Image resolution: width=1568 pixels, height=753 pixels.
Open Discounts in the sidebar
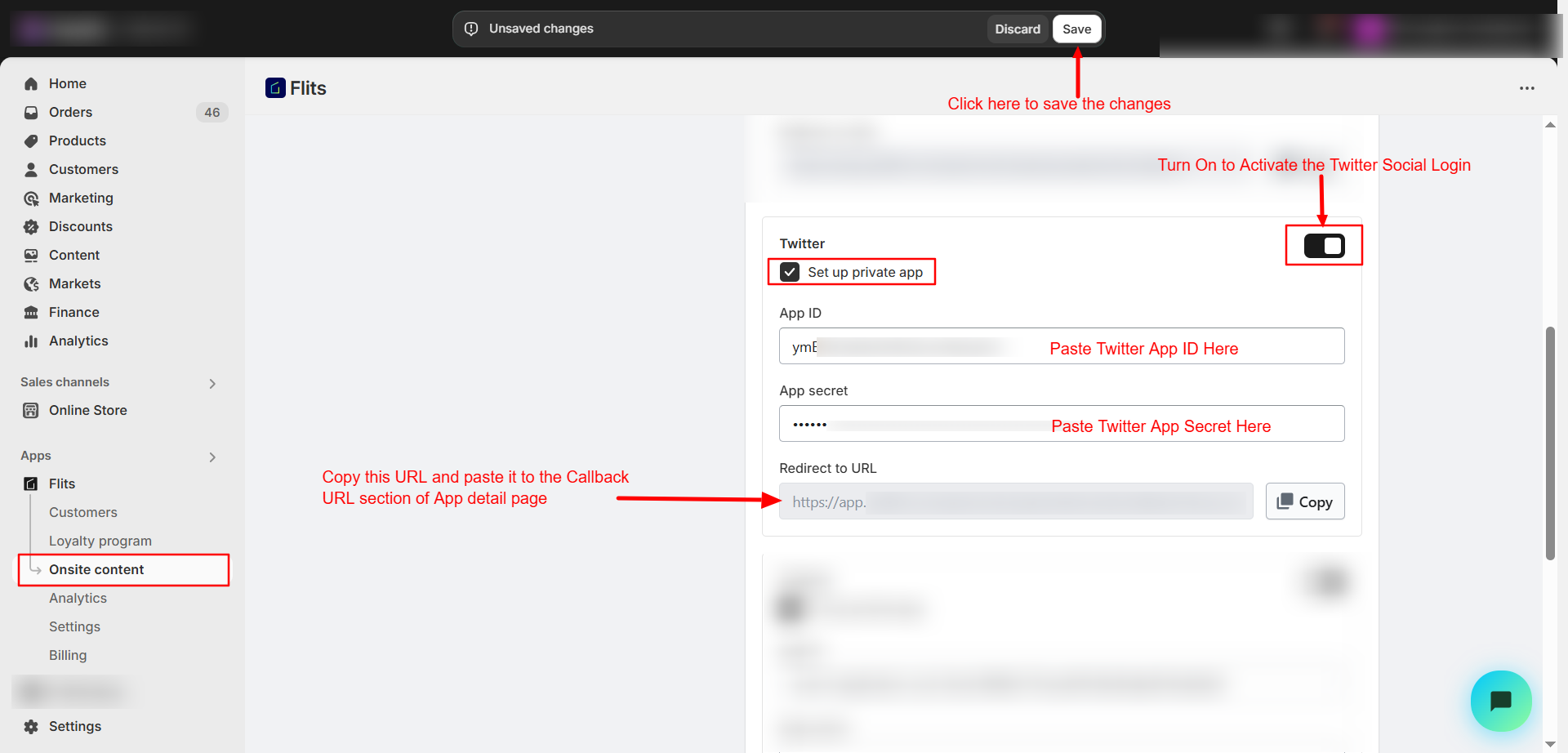pyautogui.click(x=81, y=227)
